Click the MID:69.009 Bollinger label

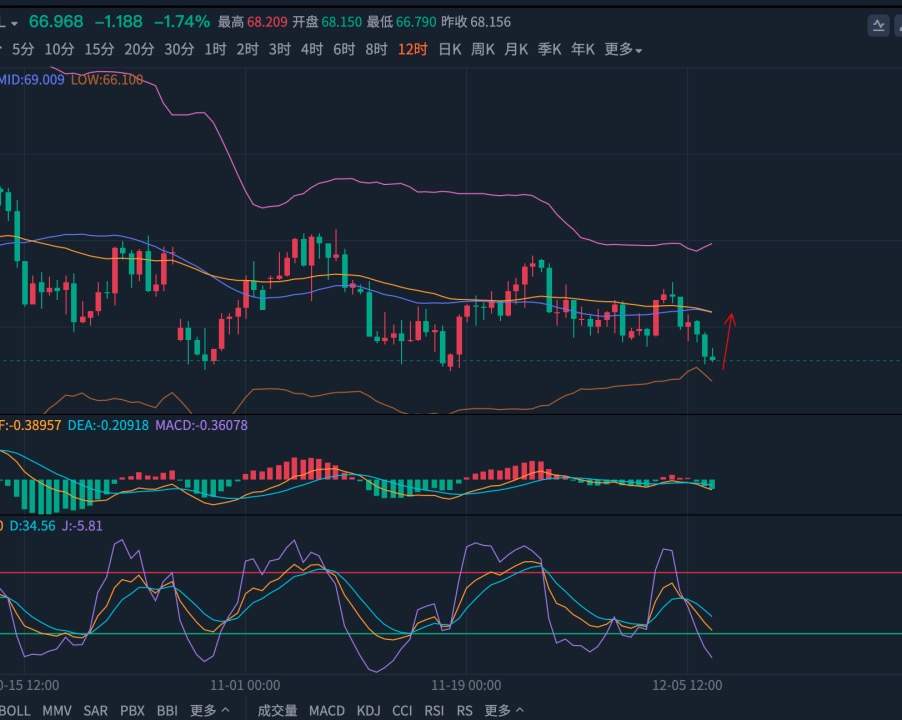pyautogui.click(x=32, y=79)
